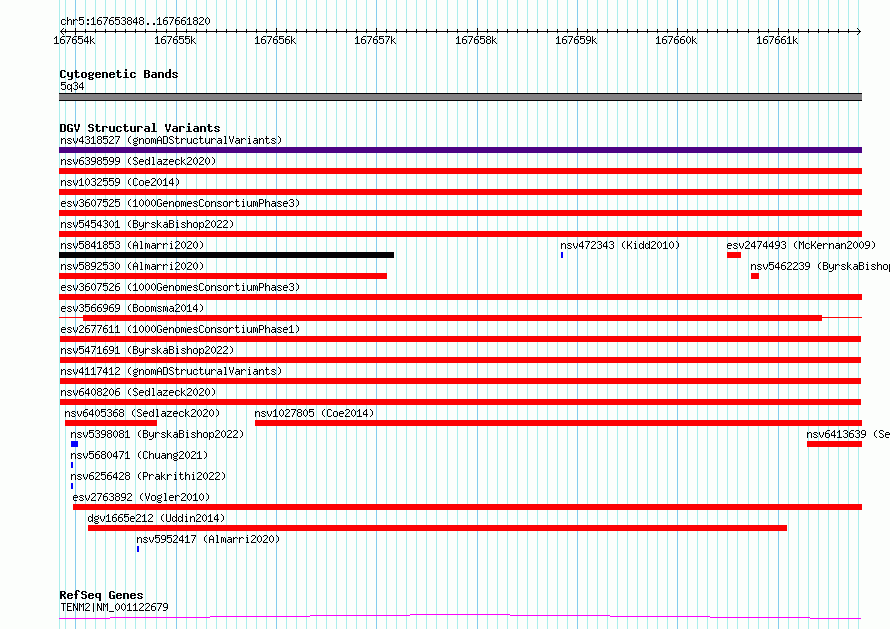Click the esv3566969 (Boomsma2014) label
This screenshot has width=890, height=629.
click(132, 308)
